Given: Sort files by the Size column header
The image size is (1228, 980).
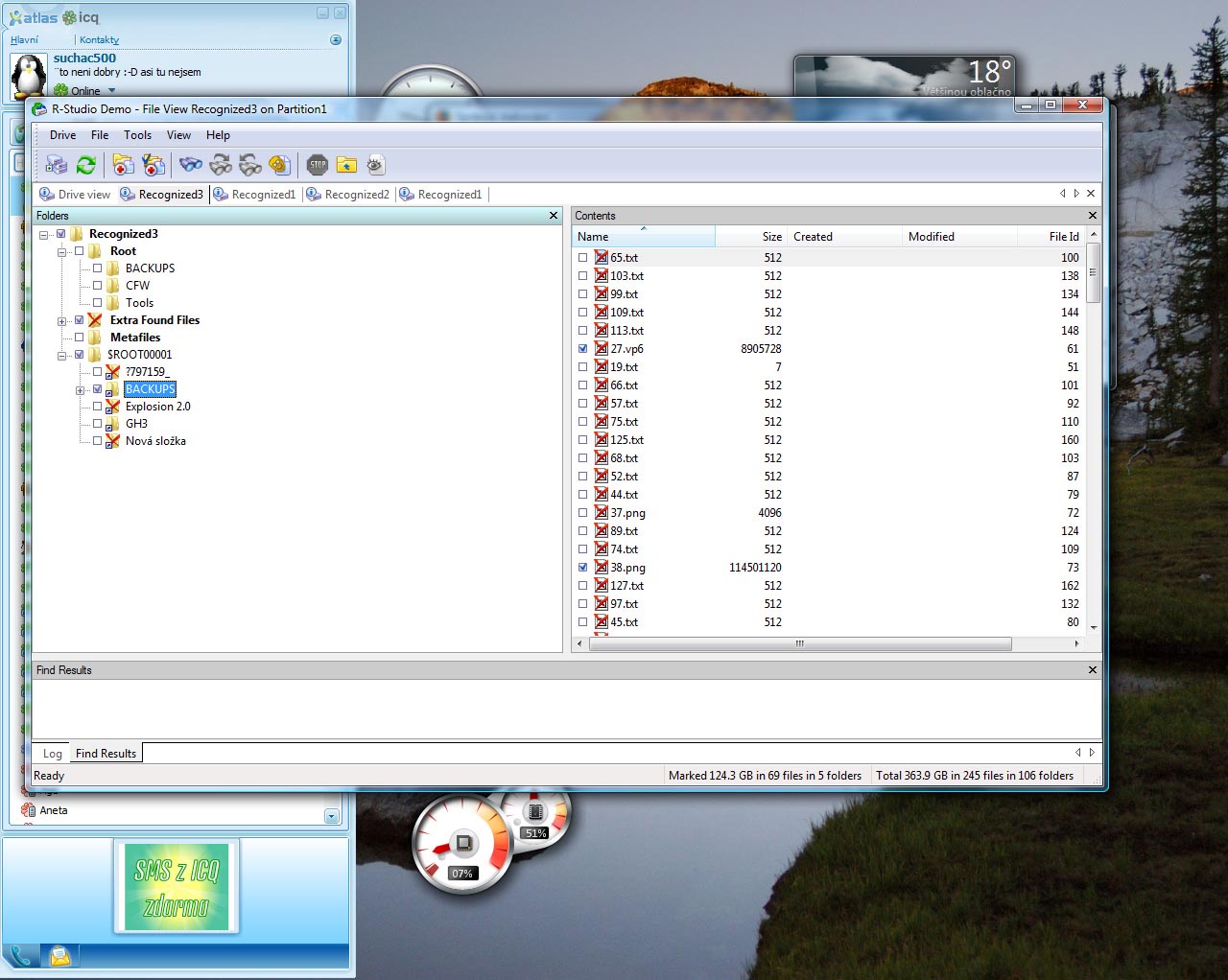Looking at the screenshot, I should (750, 237).
